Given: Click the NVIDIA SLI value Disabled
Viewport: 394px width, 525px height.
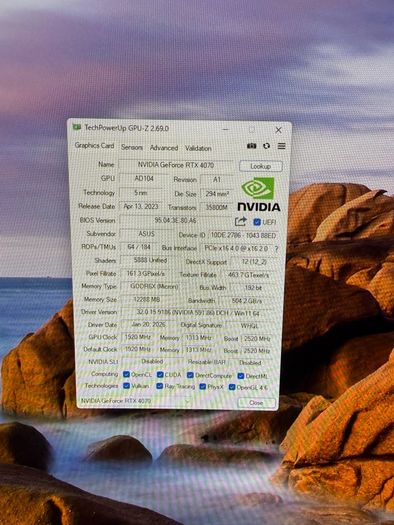Looking at the screenshot, I should pos(152,361).
